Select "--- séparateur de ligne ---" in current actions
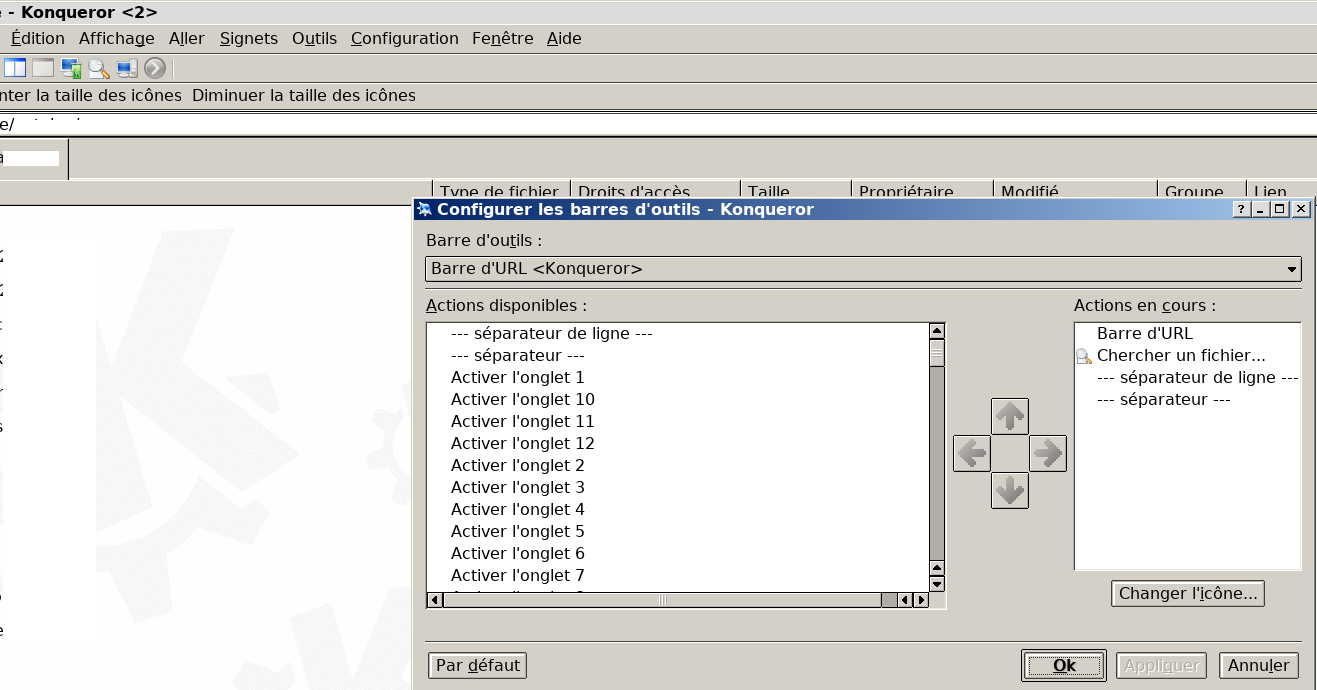This screenshot has height=690, width=1317. click(1197, 377)
